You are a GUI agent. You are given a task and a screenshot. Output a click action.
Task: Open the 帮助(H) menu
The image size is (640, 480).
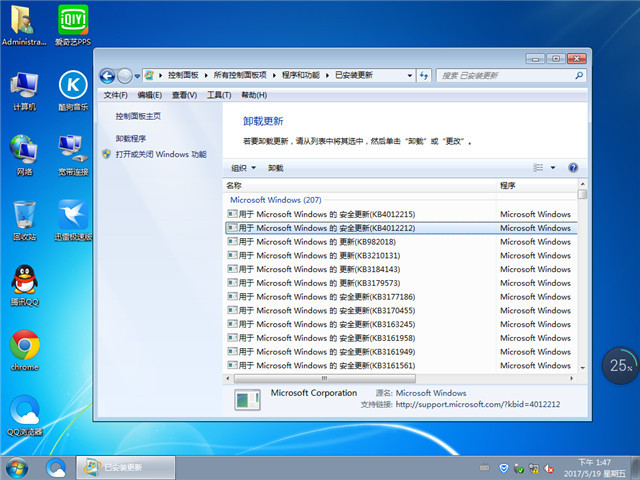click(254, 95)
